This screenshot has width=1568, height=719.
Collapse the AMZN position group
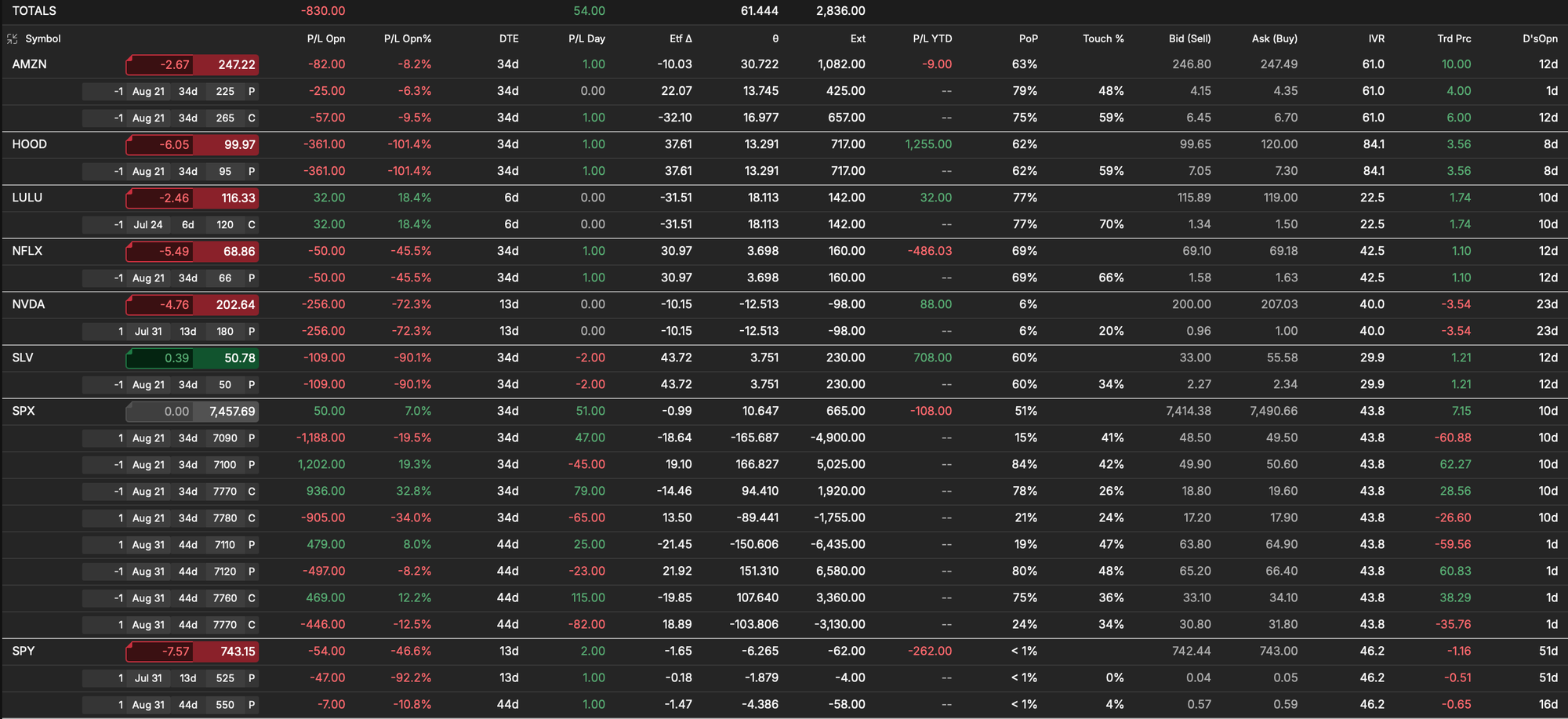click(29, 64)
